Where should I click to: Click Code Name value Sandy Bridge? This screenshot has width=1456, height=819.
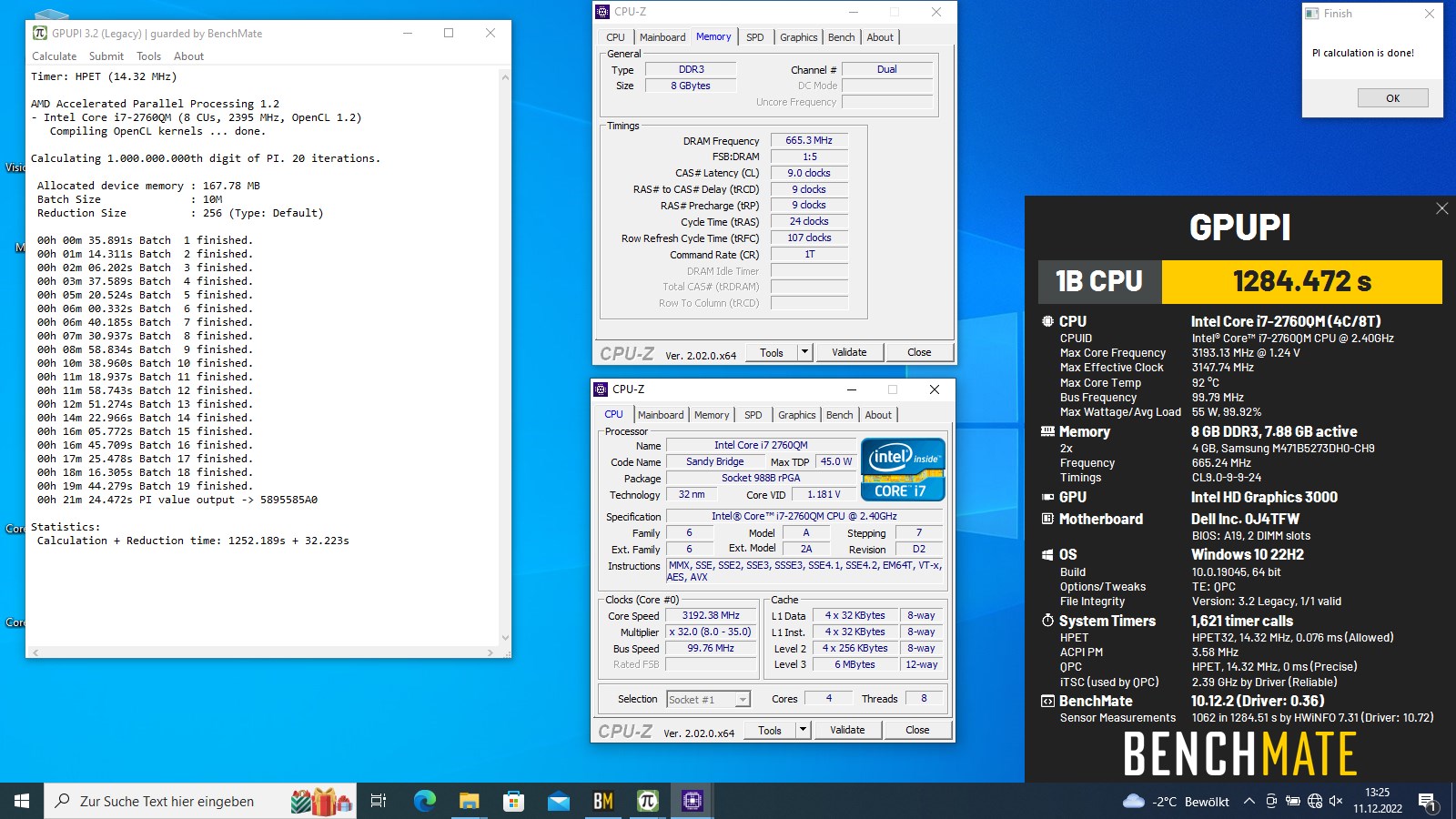(x=714, y=461)
